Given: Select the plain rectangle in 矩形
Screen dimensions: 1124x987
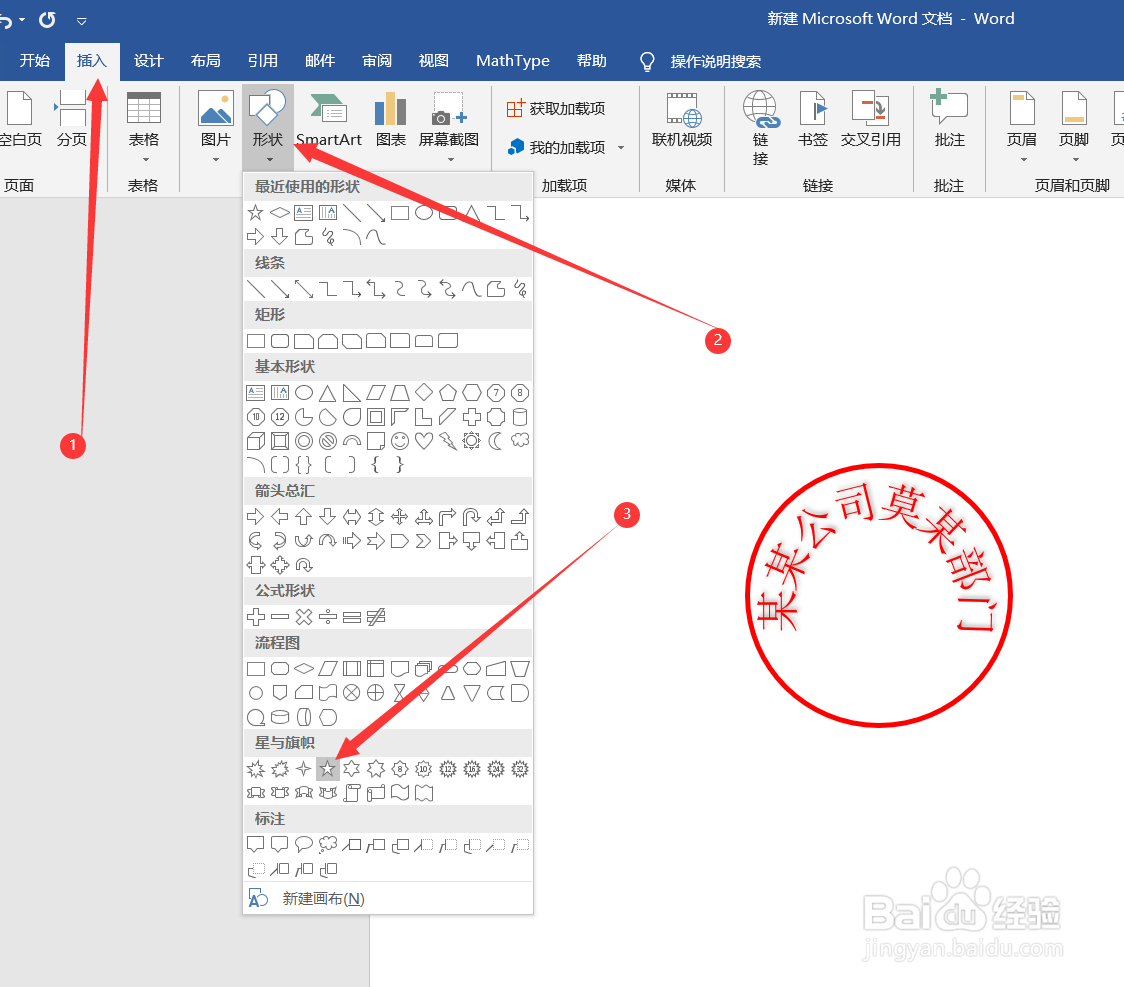Looking at the screenshot, I should 255,340.
